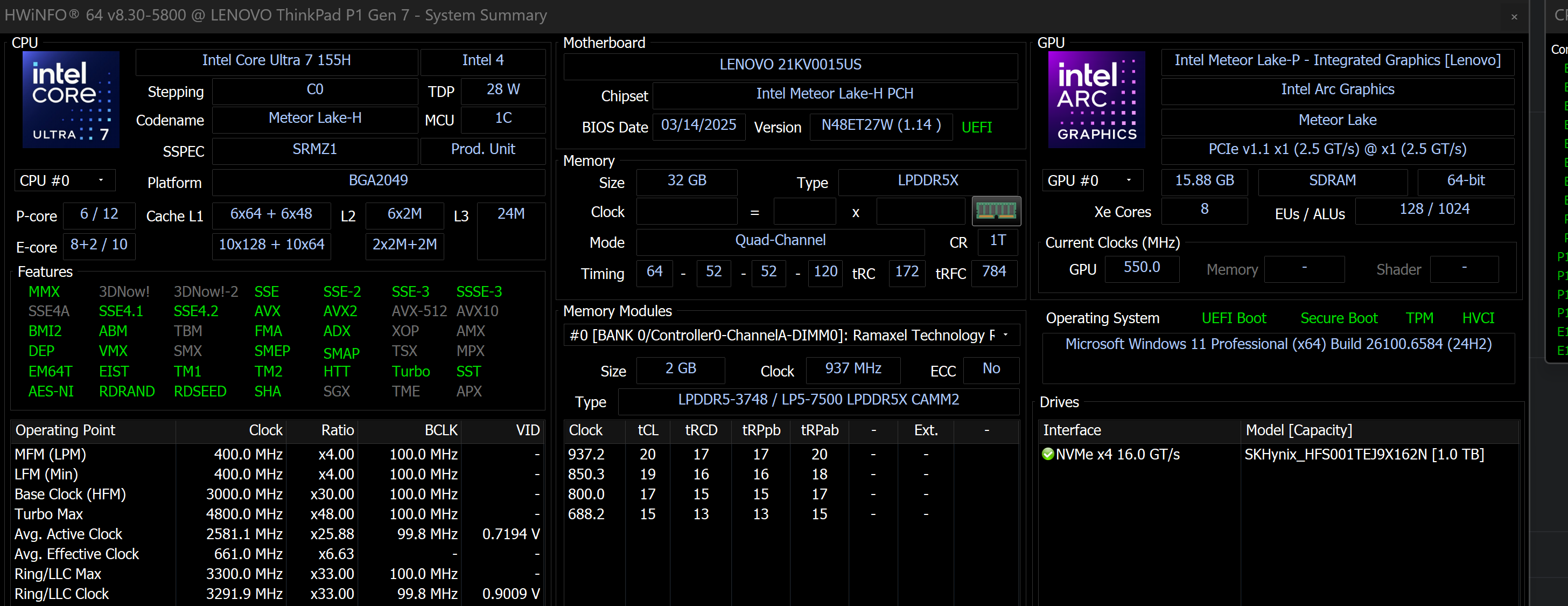1568x606 pixels.
Task: Open the GPU #0 selector dropdown
Action: tap(1092, 181)
